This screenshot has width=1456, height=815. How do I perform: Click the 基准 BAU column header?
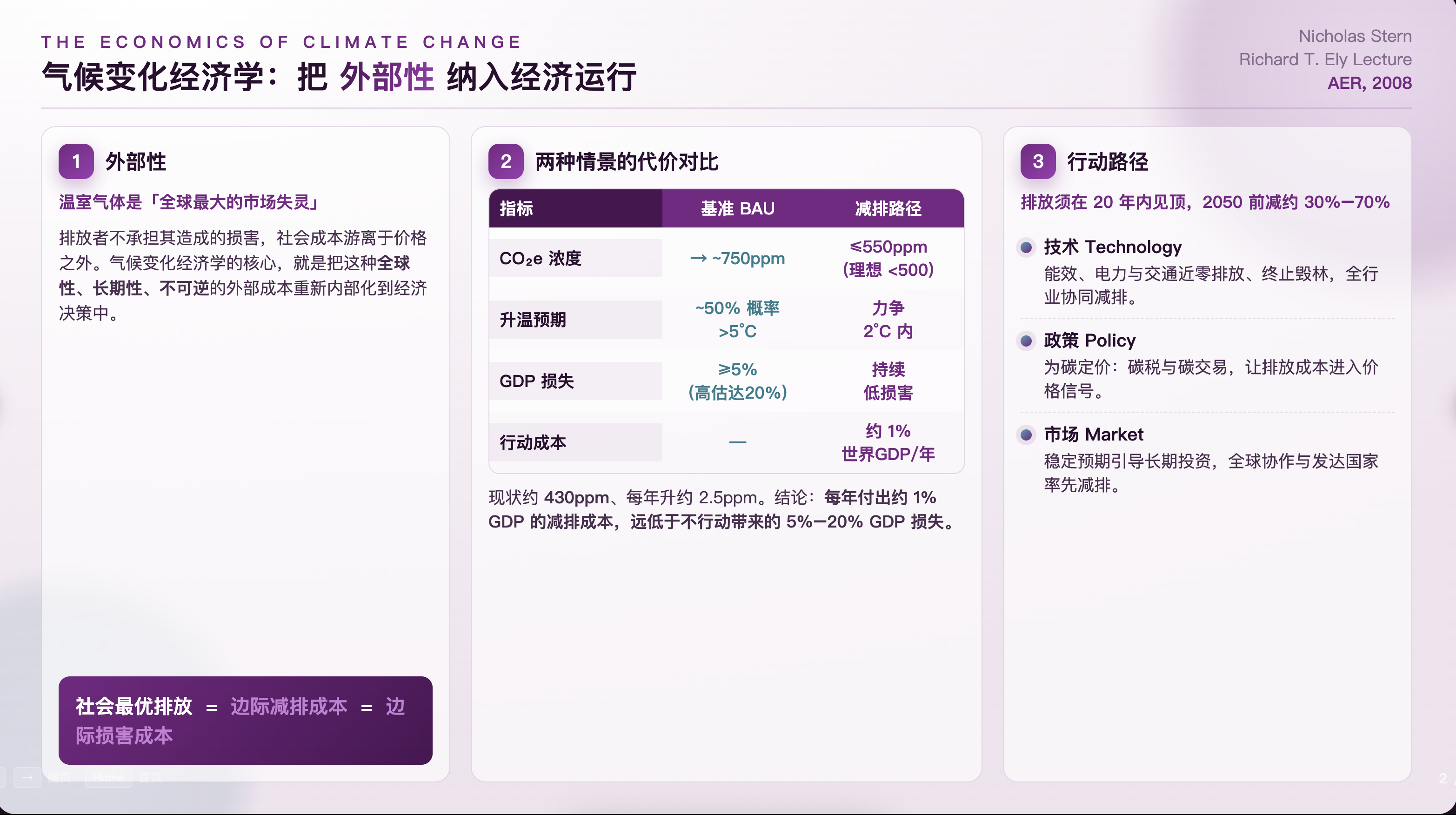[x=738, y=208]
